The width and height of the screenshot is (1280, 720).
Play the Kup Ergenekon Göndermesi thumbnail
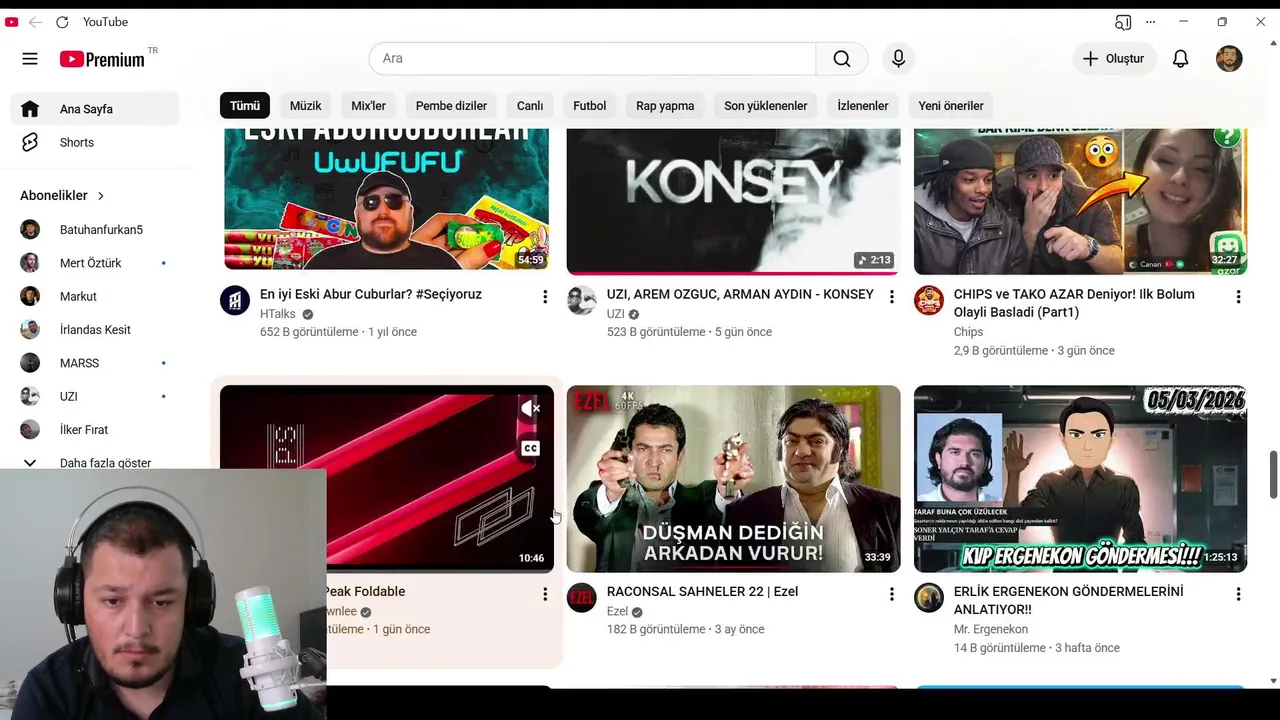tap(1080, 479)
